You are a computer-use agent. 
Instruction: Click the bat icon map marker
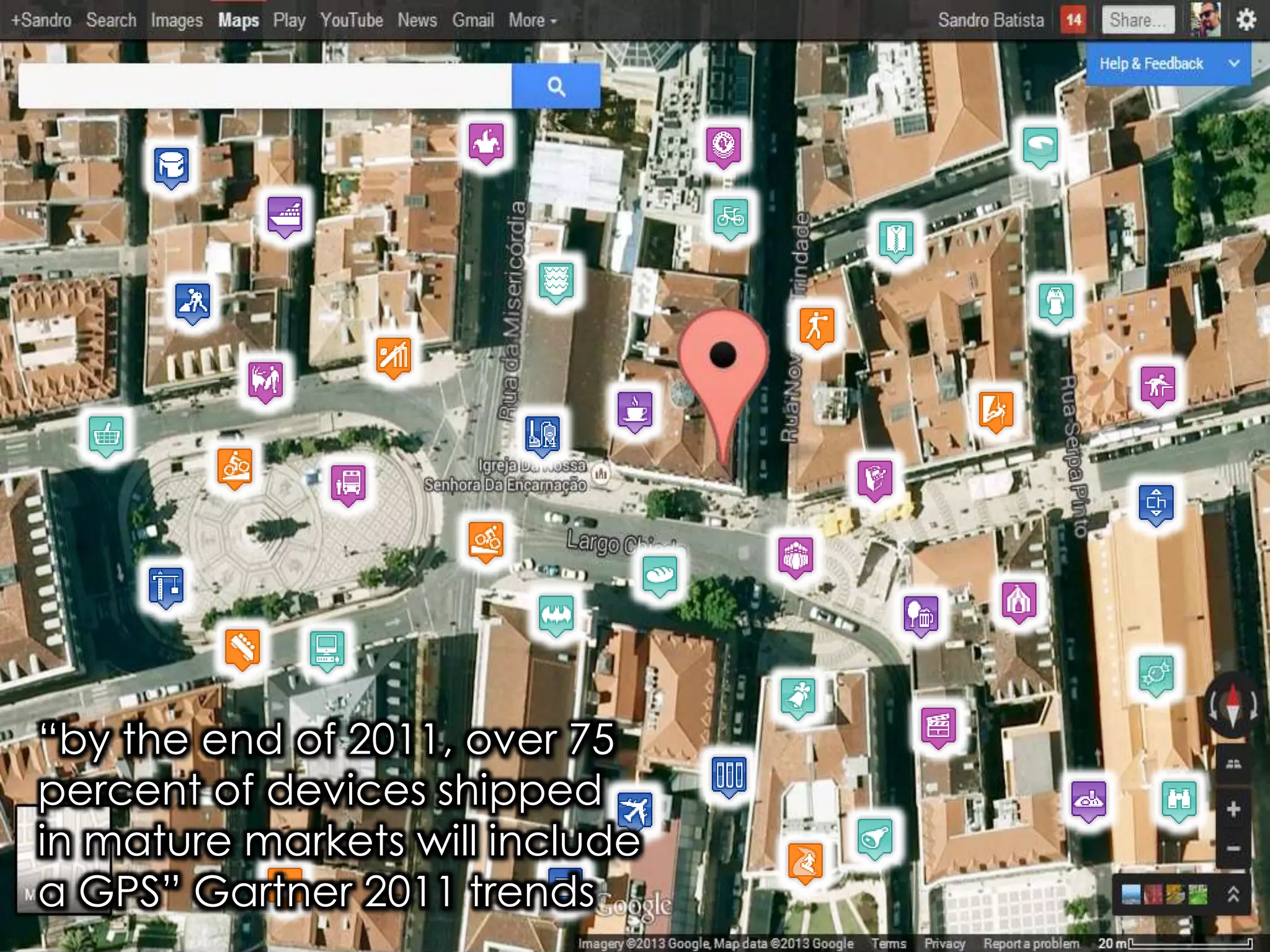click(x=556, y=615)
